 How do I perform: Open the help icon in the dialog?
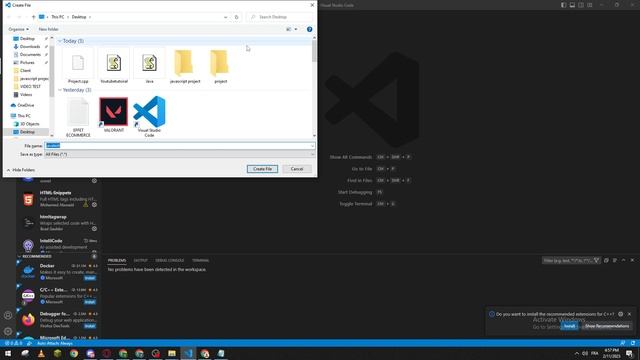(x=309, y=29)
